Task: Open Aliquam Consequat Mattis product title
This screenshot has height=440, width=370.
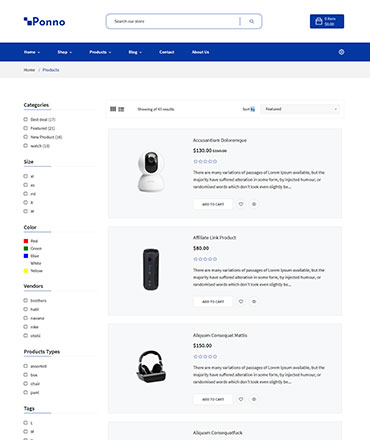Action: point(220,335)
